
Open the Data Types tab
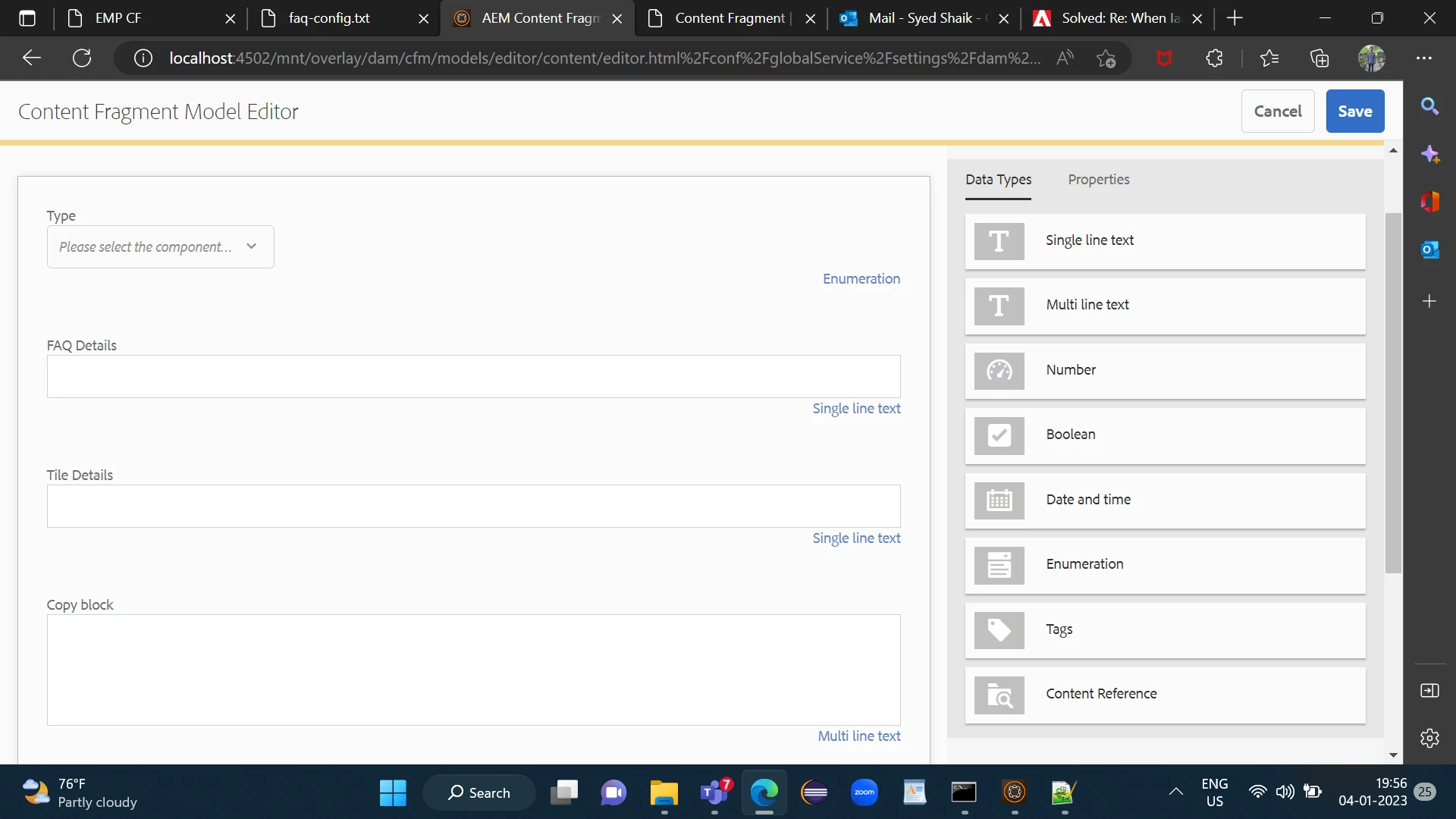coord(998,180)
